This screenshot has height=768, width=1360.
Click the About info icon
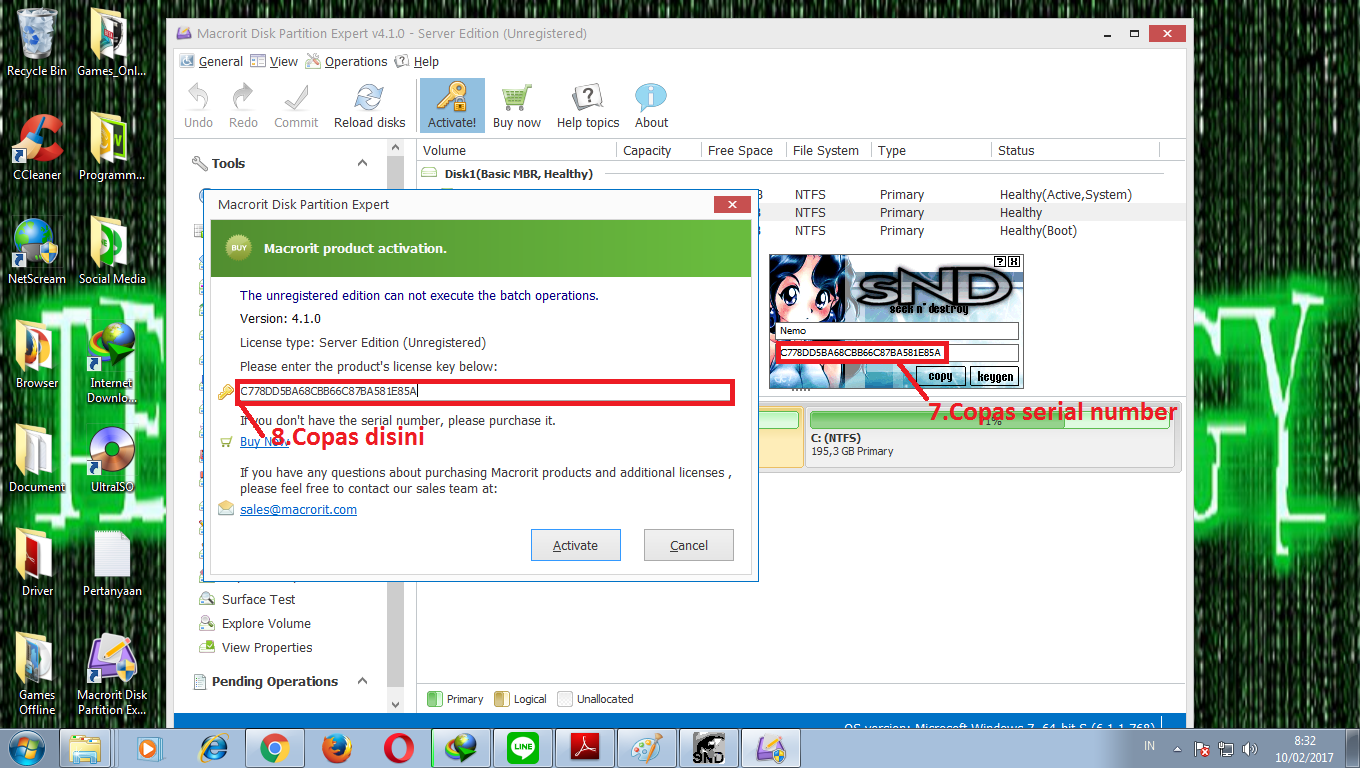pos(651,98)
